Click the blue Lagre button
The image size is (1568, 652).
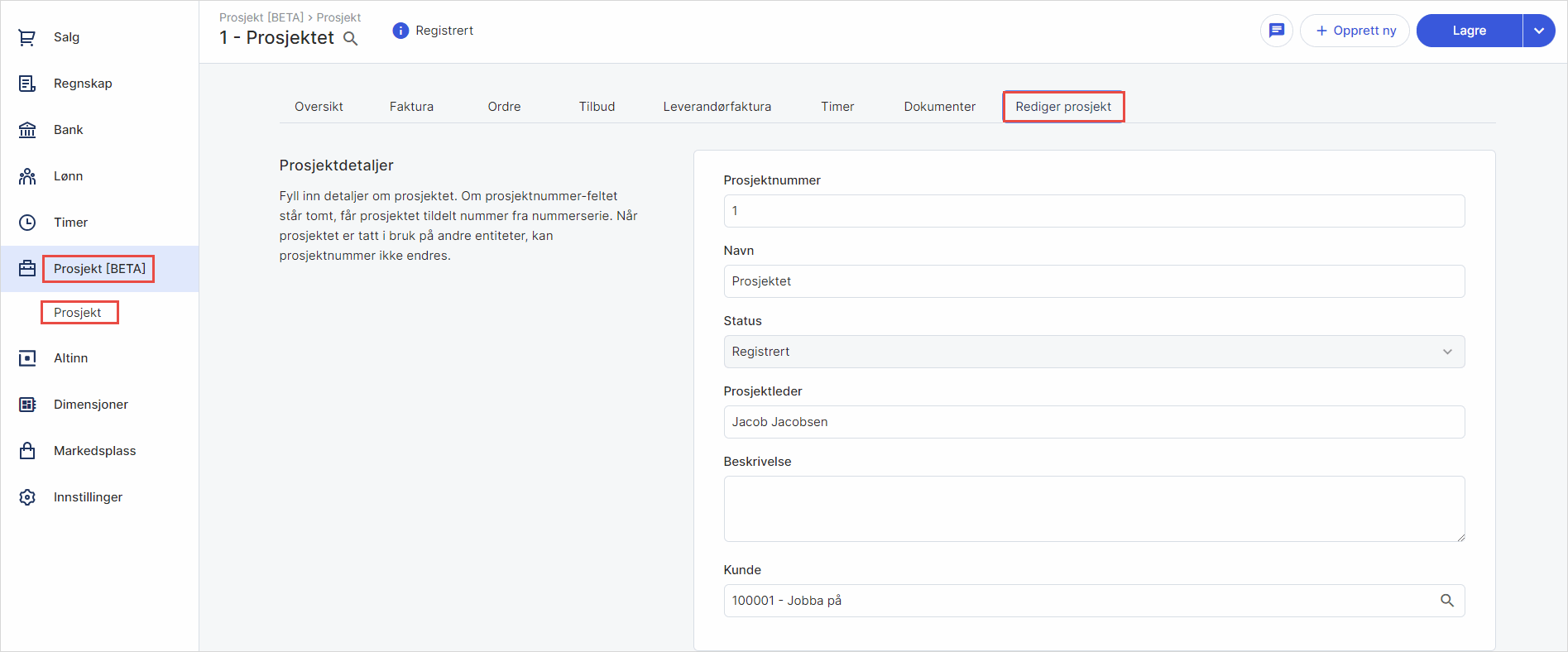pyautogui.click(x=1469, y=31)
